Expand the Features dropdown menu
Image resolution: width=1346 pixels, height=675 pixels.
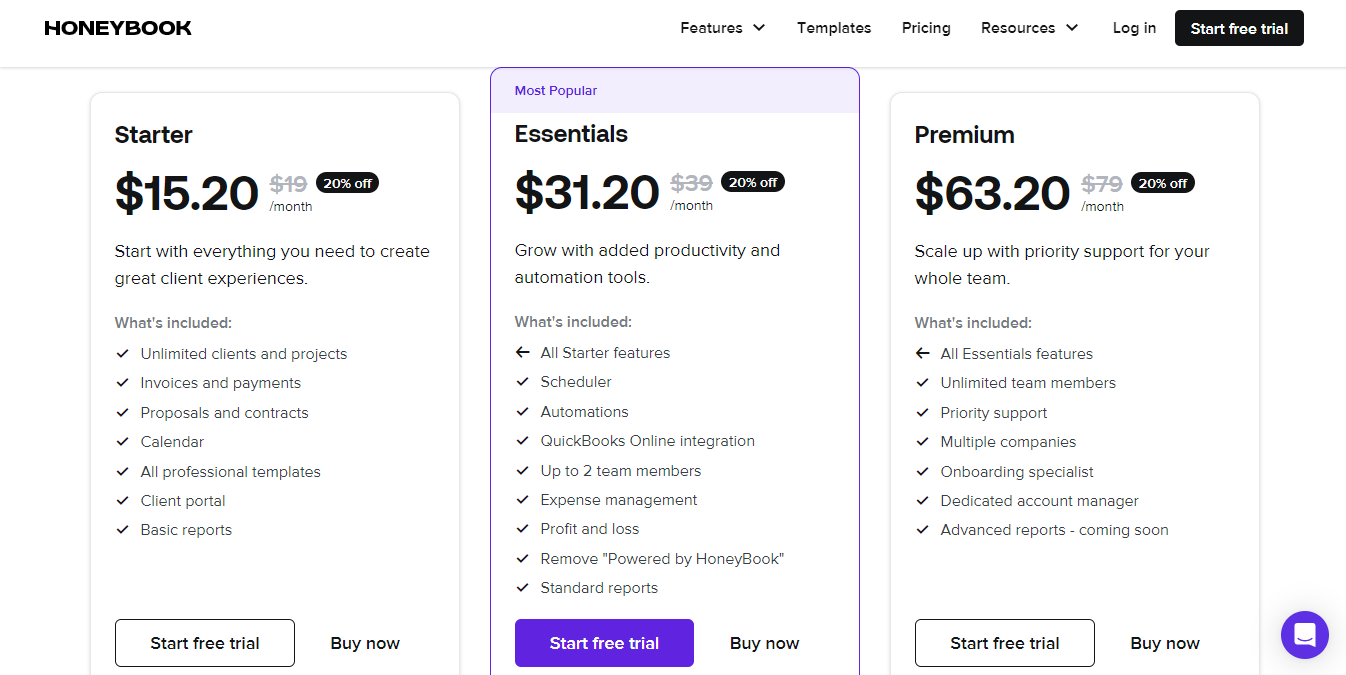pyautogui.click(x=722, y=28)
